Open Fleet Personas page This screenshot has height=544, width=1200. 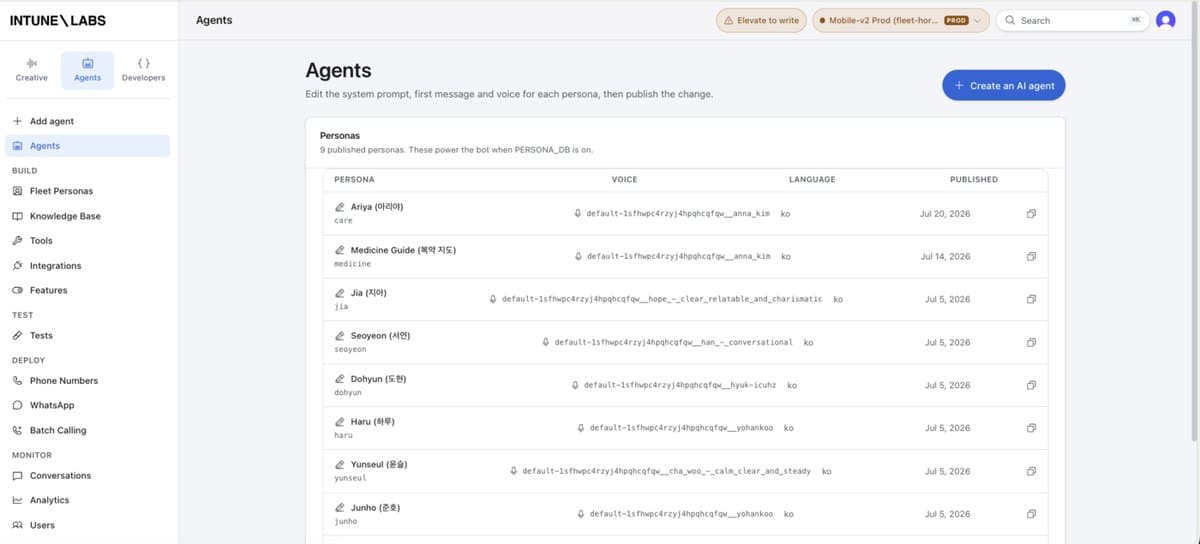(x=61, y=191)
